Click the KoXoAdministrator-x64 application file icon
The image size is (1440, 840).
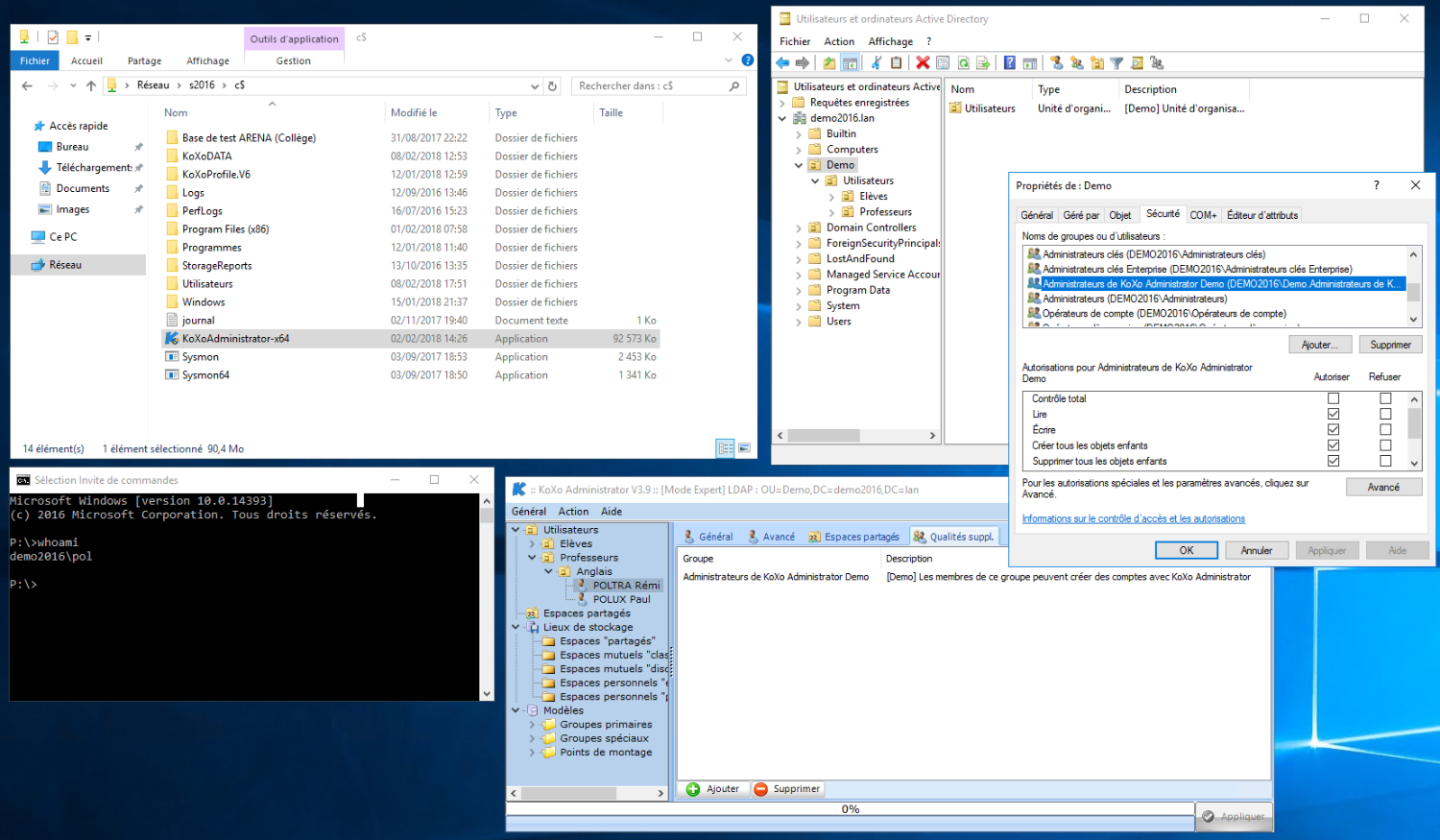tap(172, 339)
